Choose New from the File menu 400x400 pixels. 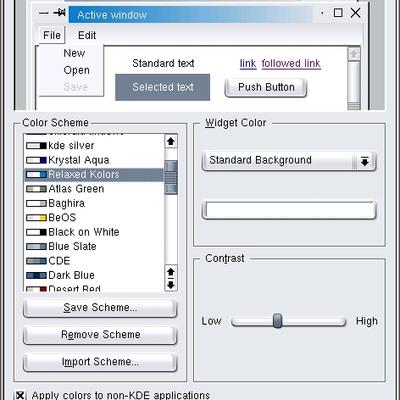74,53
